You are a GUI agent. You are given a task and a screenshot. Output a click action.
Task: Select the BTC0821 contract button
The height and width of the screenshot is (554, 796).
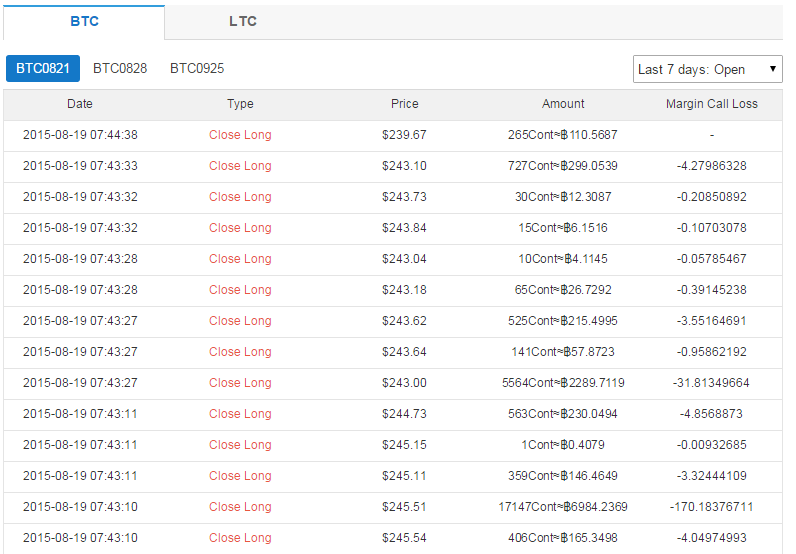point(43,69)
